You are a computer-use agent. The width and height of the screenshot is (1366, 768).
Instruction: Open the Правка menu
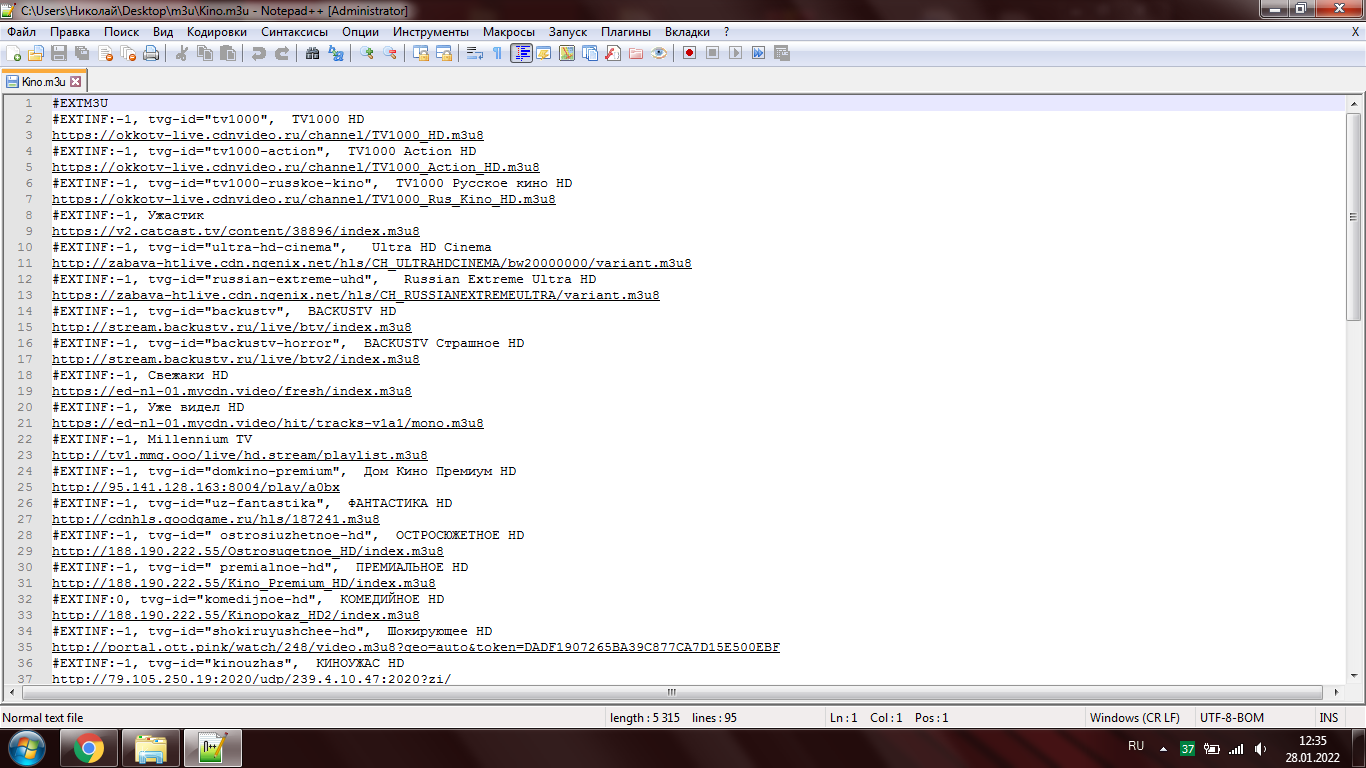tap(70, 32)
